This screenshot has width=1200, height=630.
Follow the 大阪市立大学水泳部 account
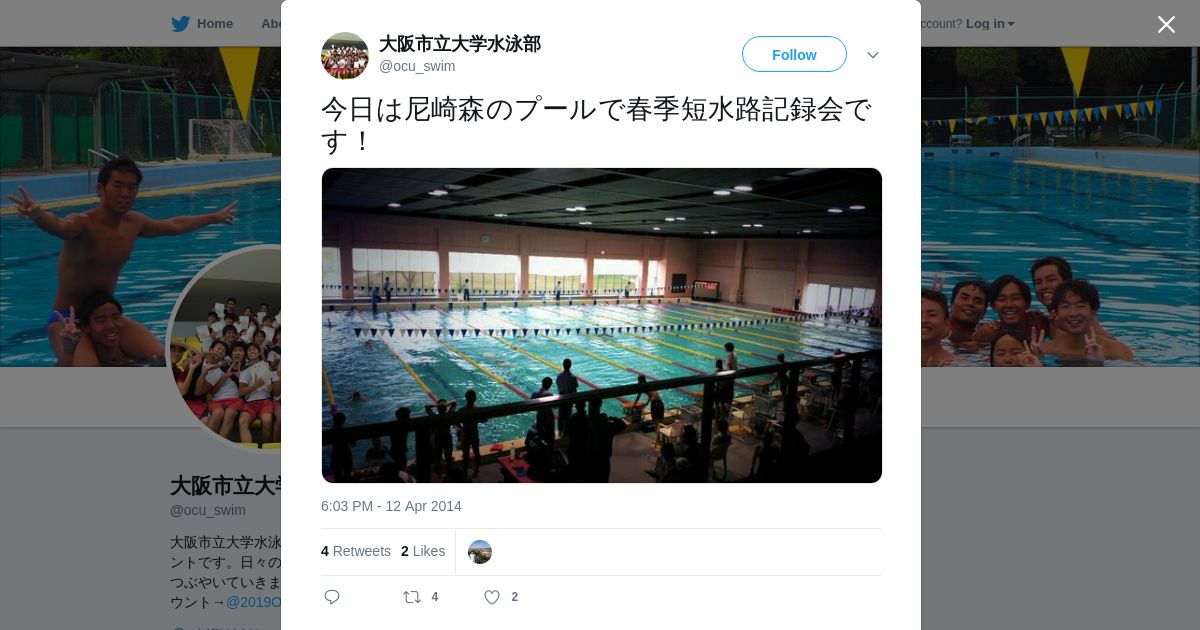tap(794, 54)
